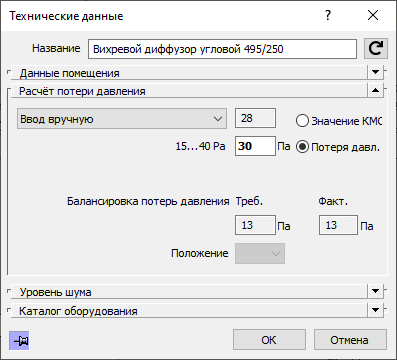Click the Факт. column label
Viewport: 397px width, 360px height.
pyautogui.click(x=333, y=201)
